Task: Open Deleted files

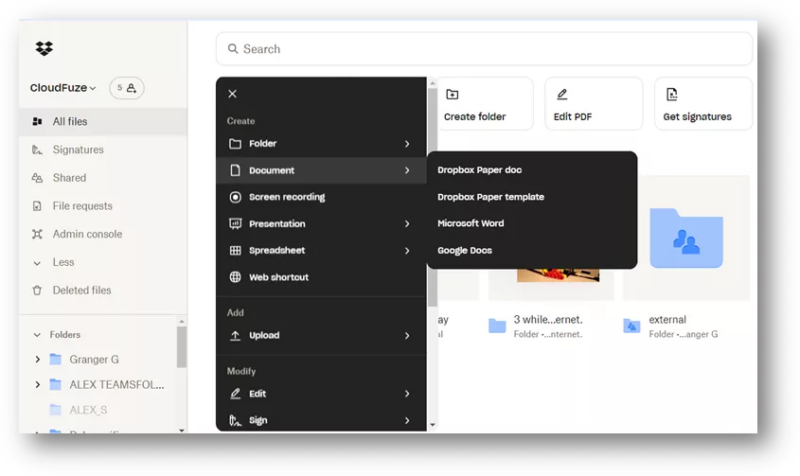Action: pos(103,290)
